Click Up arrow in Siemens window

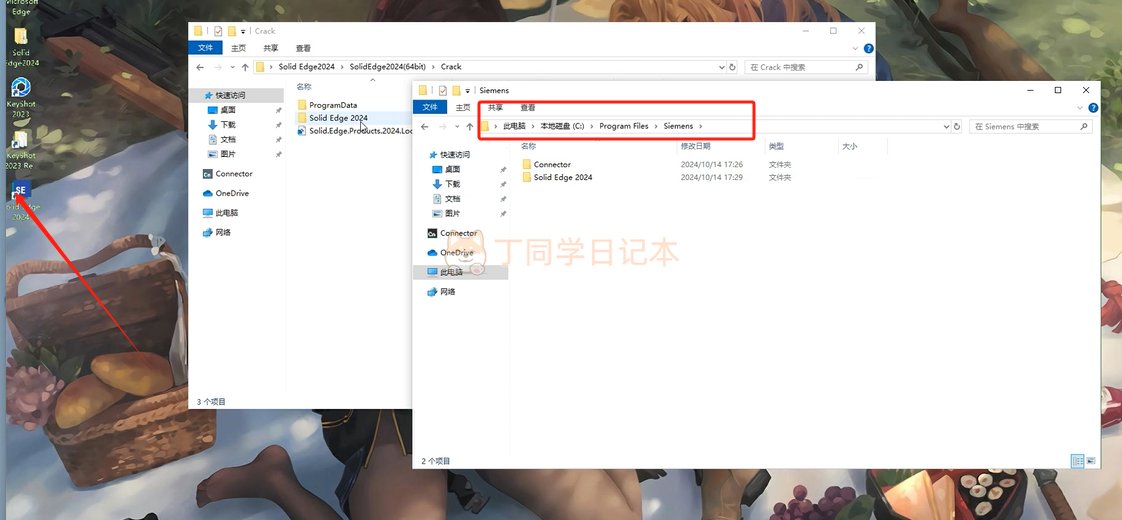(x=469, y=126)
